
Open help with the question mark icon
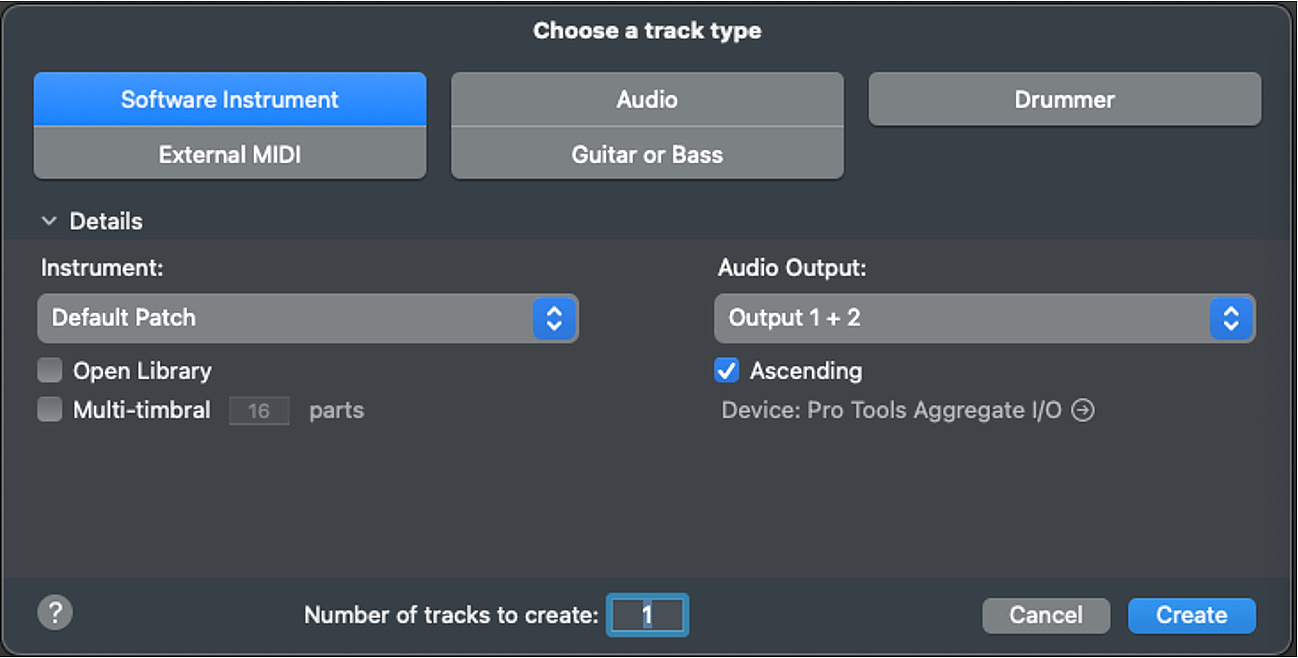55,612
